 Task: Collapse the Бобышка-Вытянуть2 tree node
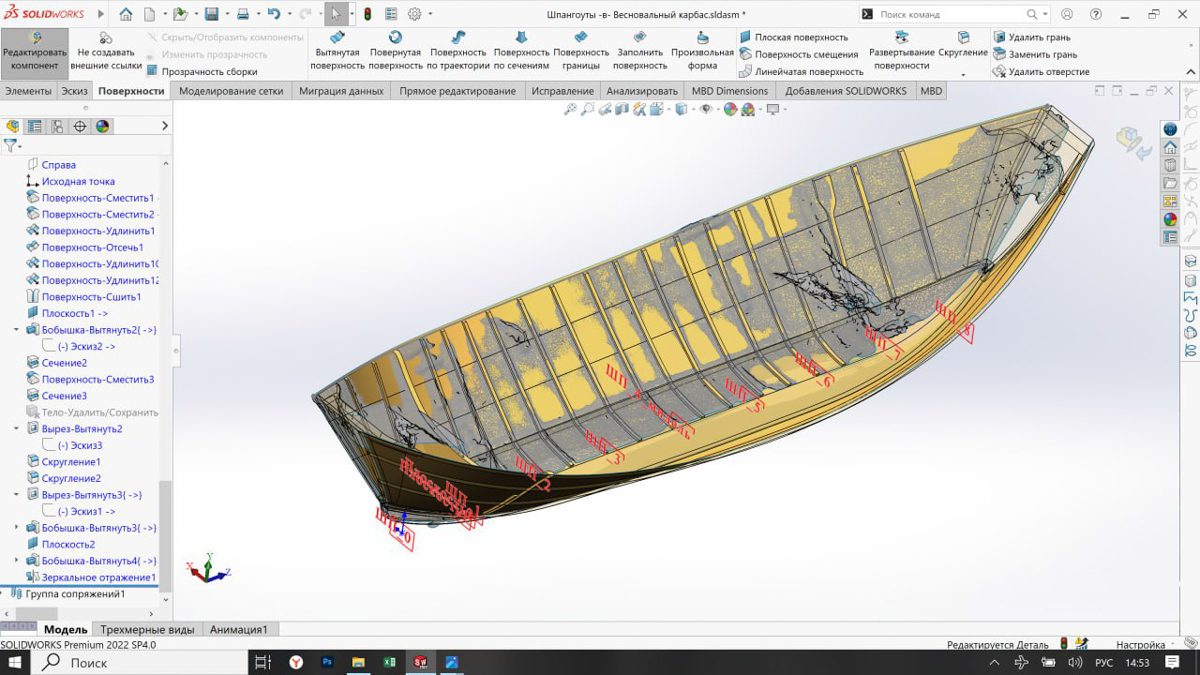coord(16,330)
